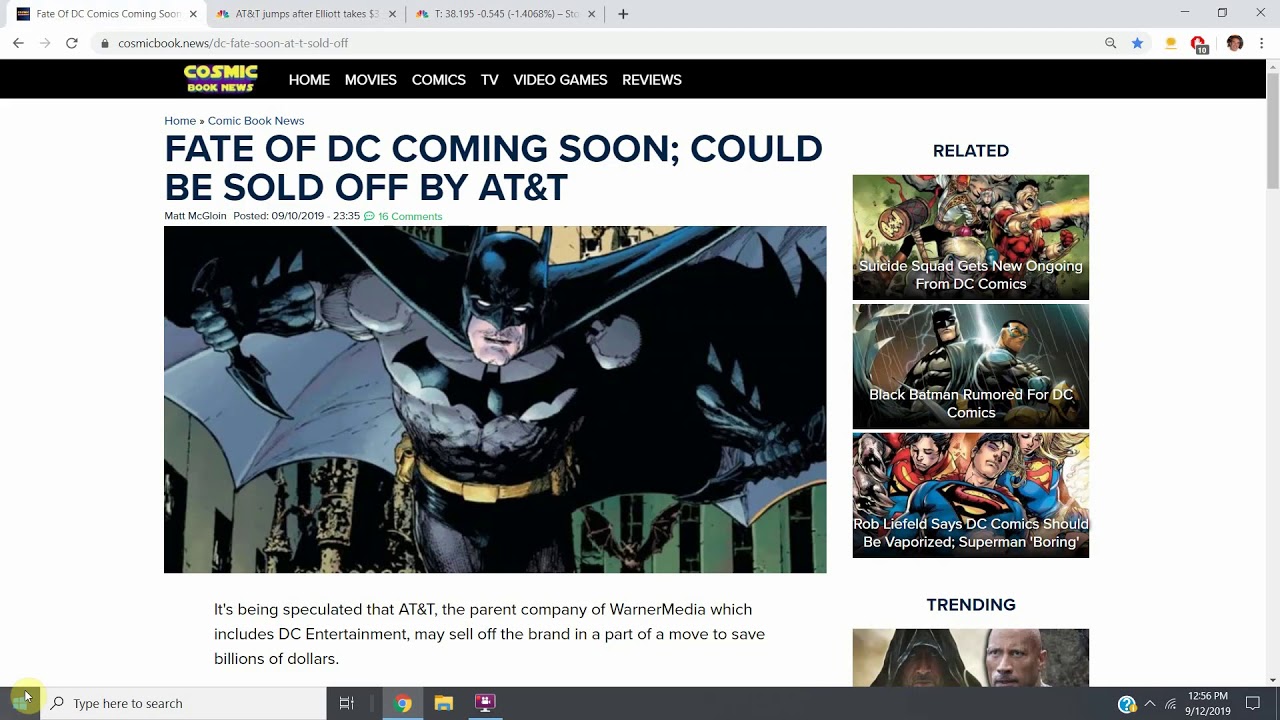Open the Black Batman Rumored related thumbnail
The height and width of the screenshot is (720, 1280).
pos(970,366)
